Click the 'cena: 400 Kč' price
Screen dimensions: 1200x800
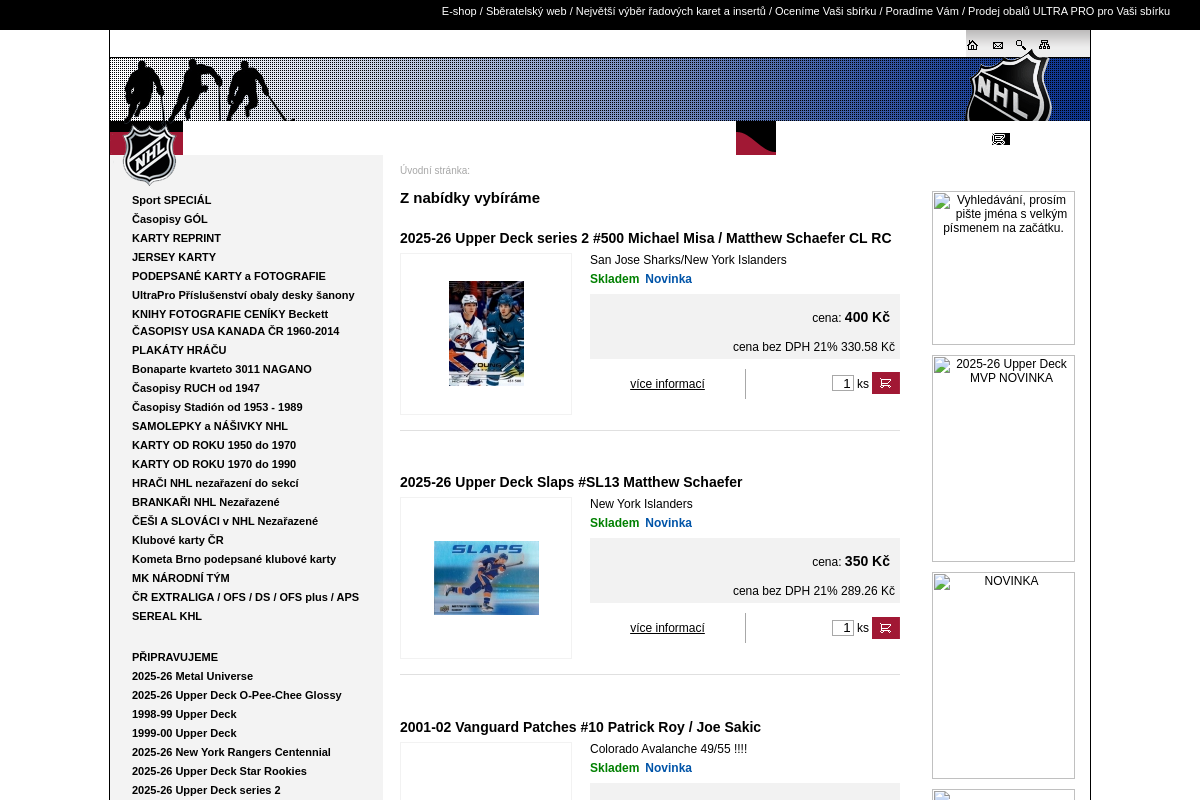coord(851,317)
